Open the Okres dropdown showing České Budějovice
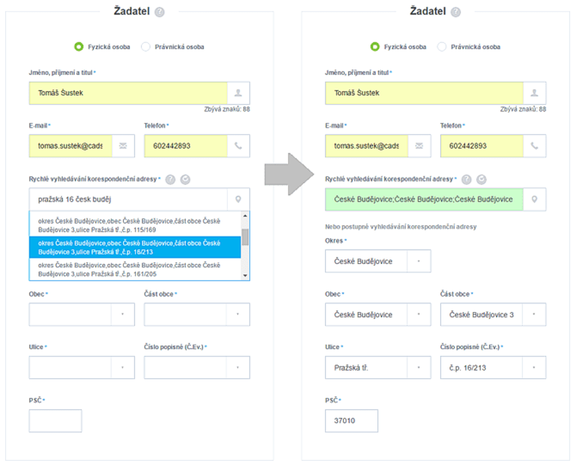The width and height of the screenshot is (575, 466). click(378, 261)
